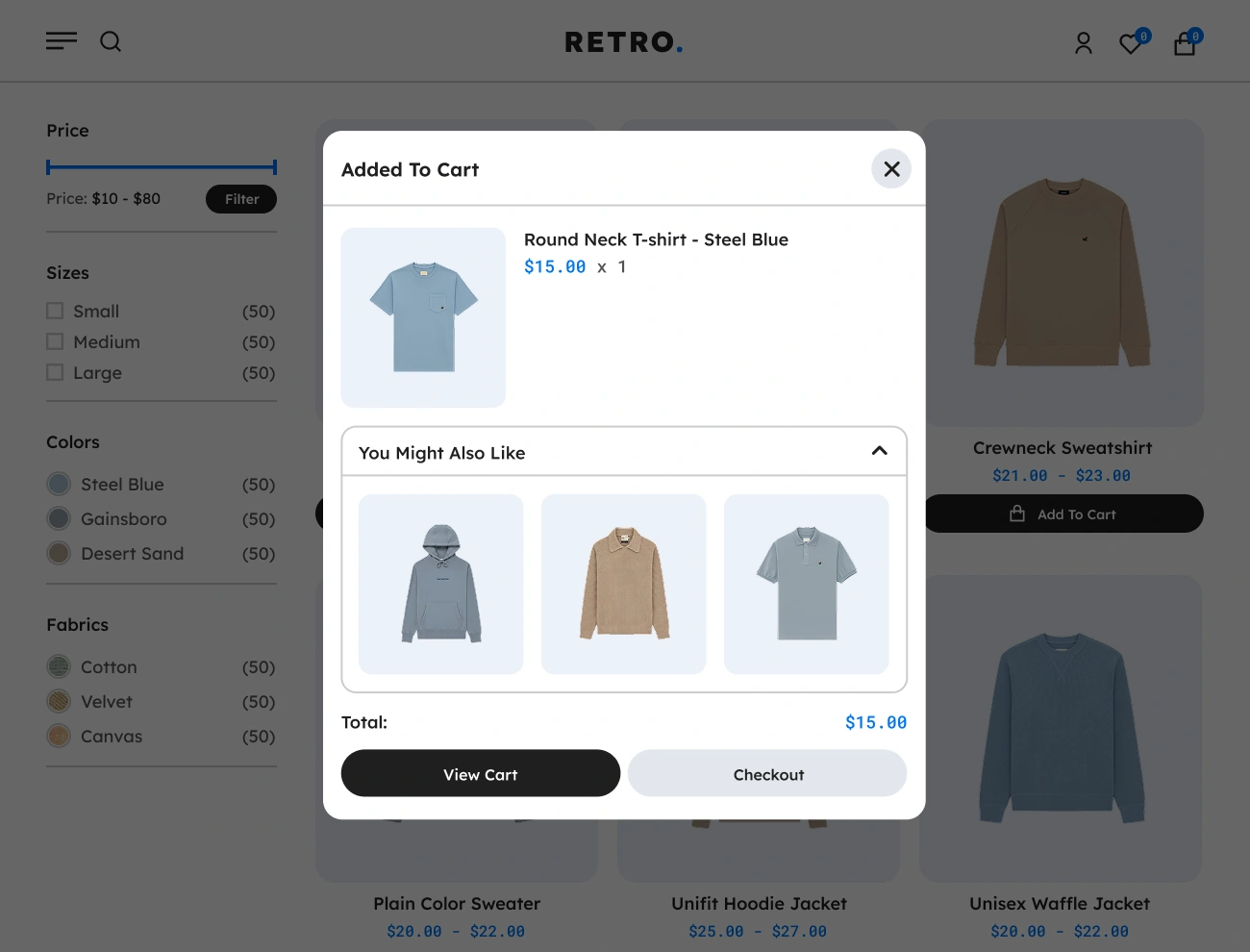Click the Cotton fabric label

point(109,666)
